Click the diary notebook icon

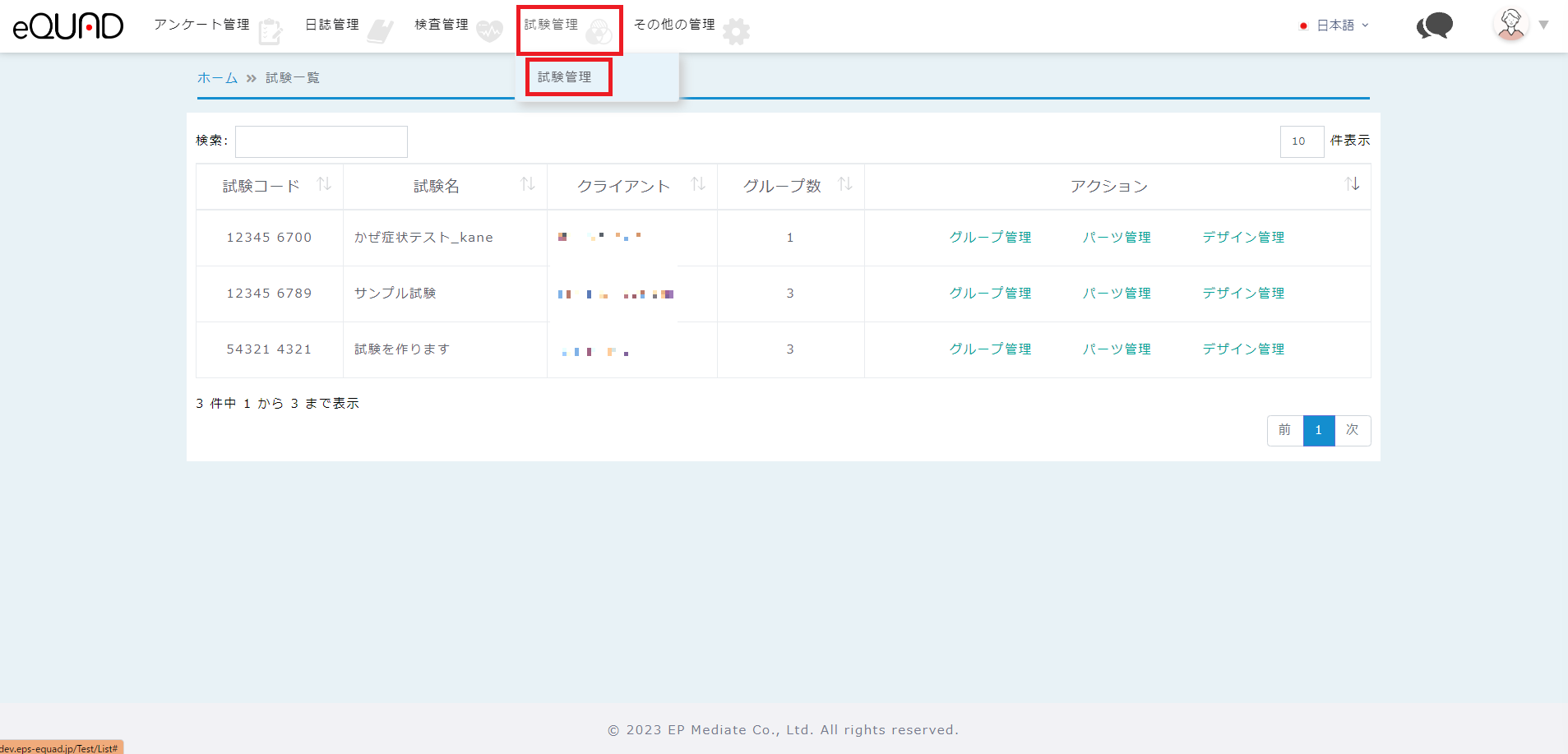pyautogui.click(x=380, y=31)
